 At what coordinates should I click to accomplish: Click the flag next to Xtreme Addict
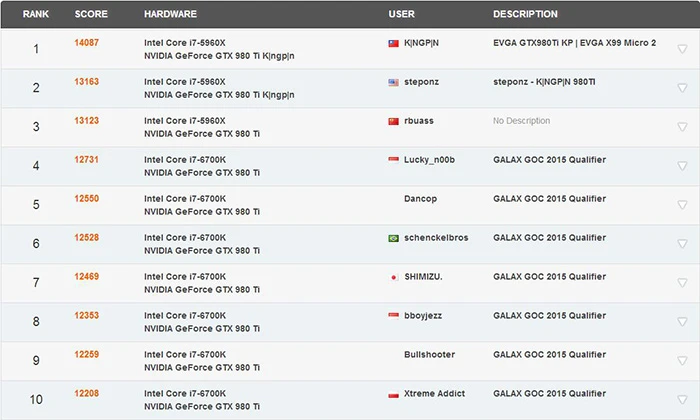pyautogui.click(x=393, y=394)
